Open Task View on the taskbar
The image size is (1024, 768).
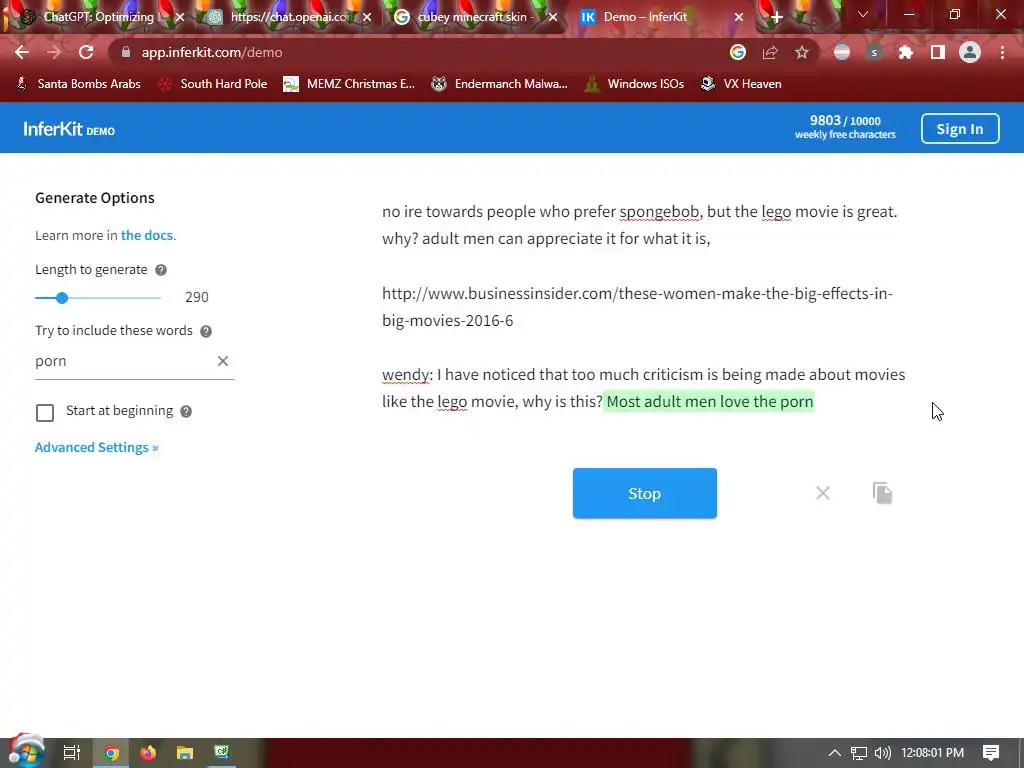[72, 753]
